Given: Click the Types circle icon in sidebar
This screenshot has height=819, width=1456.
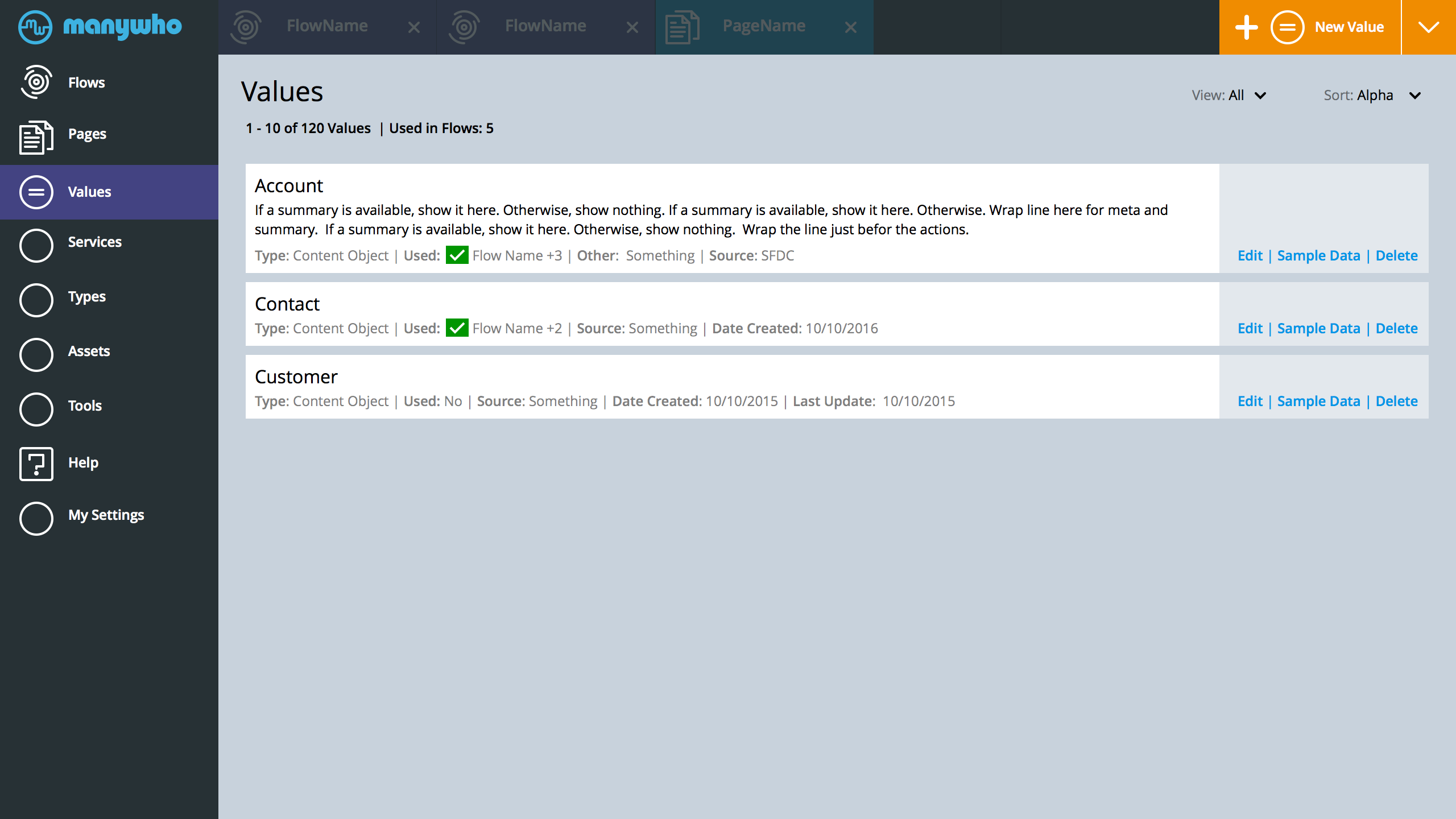Looking at the screenshot, I should pyautogui.click(x=36, y=300).
